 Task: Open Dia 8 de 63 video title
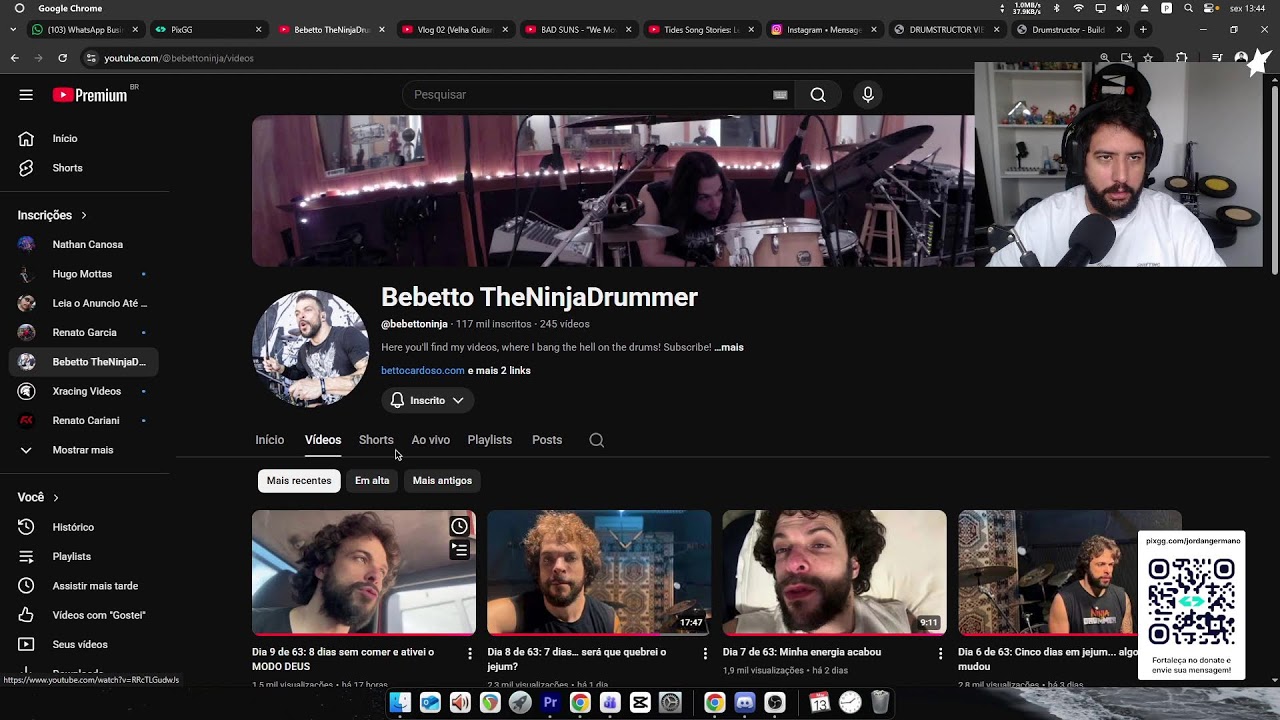[x=577, y=659]
